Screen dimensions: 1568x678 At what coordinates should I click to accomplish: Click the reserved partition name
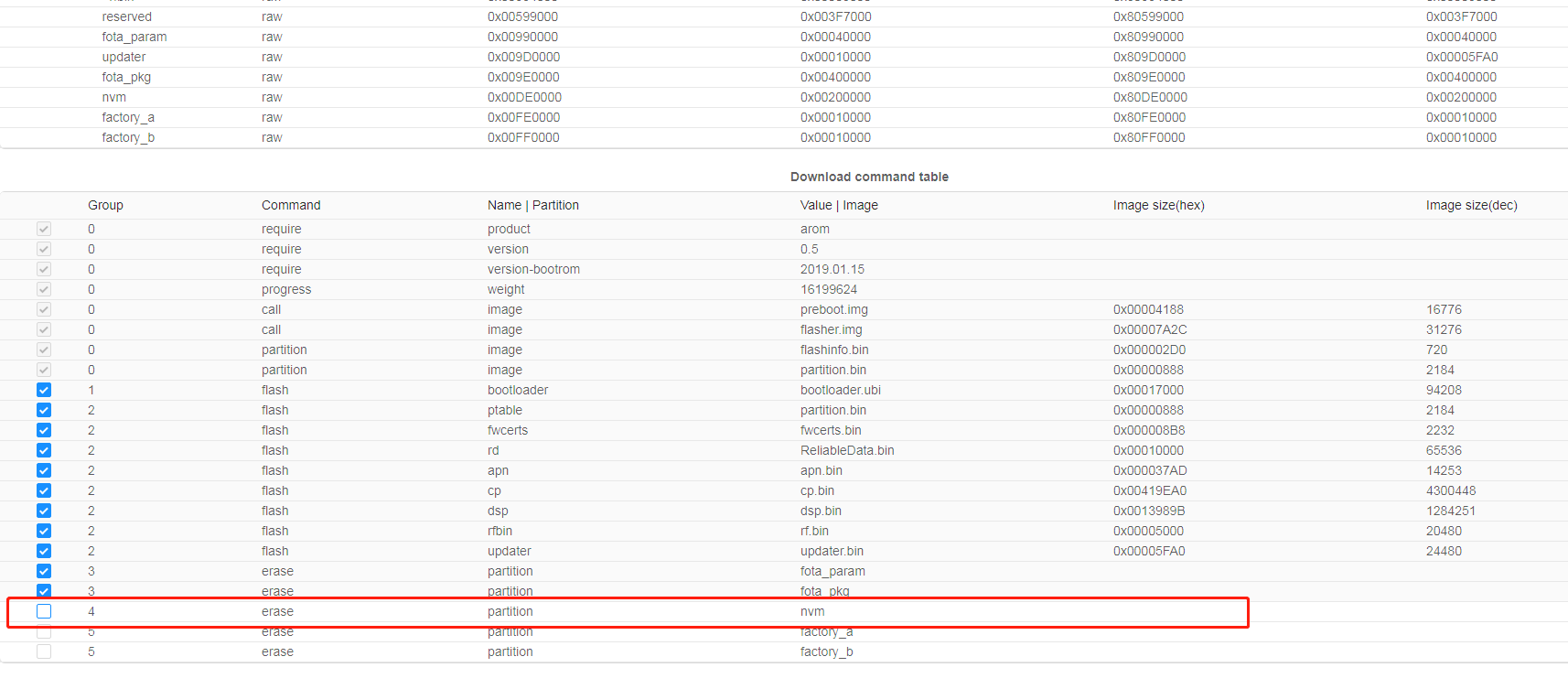[x=127, y=16]
